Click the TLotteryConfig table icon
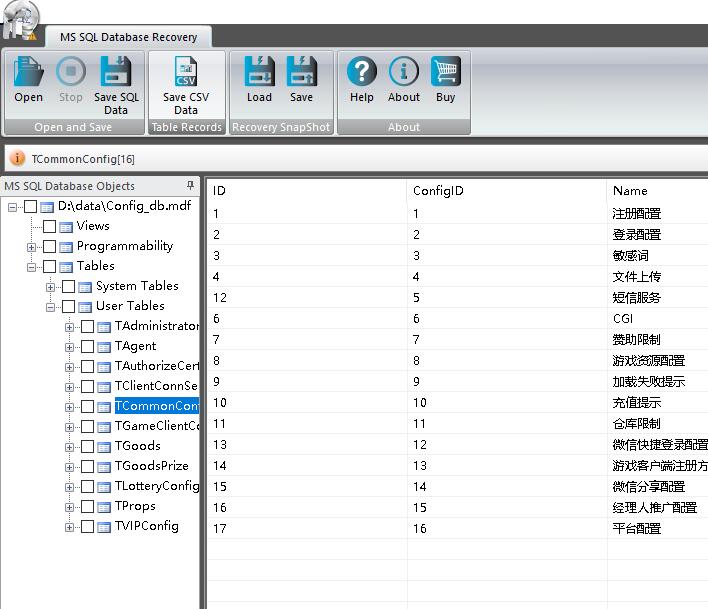 tap(104, 487)
